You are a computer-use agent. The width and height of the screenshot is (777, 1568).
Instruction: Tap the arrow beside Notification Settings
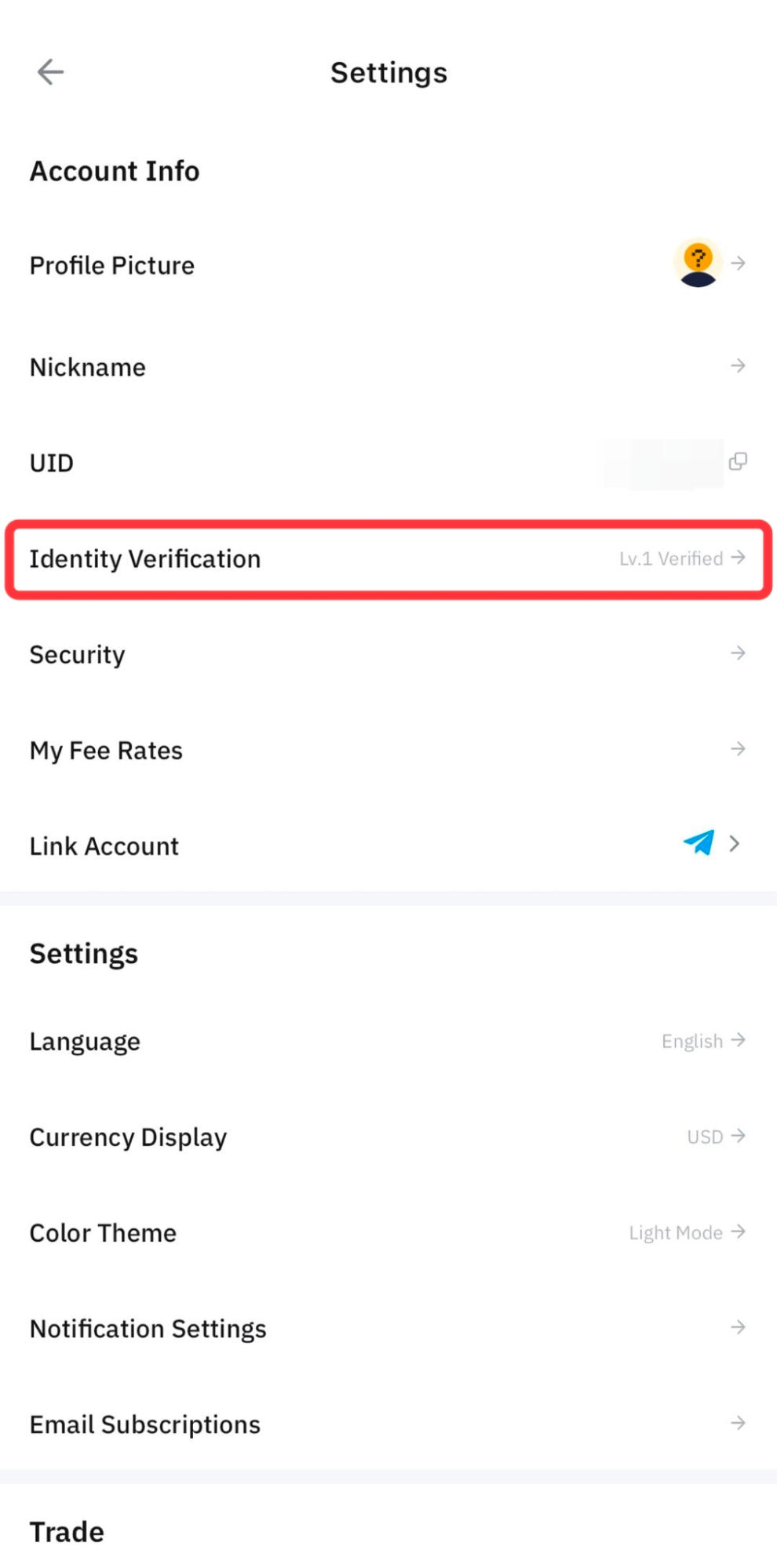tap(738, 1327)
